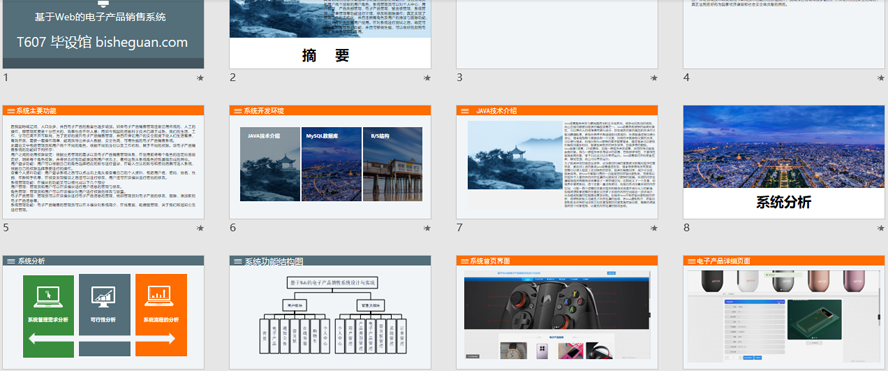Click the star icon below slide 8
This screenshot has height=371, width=888.
click(881, 228)
